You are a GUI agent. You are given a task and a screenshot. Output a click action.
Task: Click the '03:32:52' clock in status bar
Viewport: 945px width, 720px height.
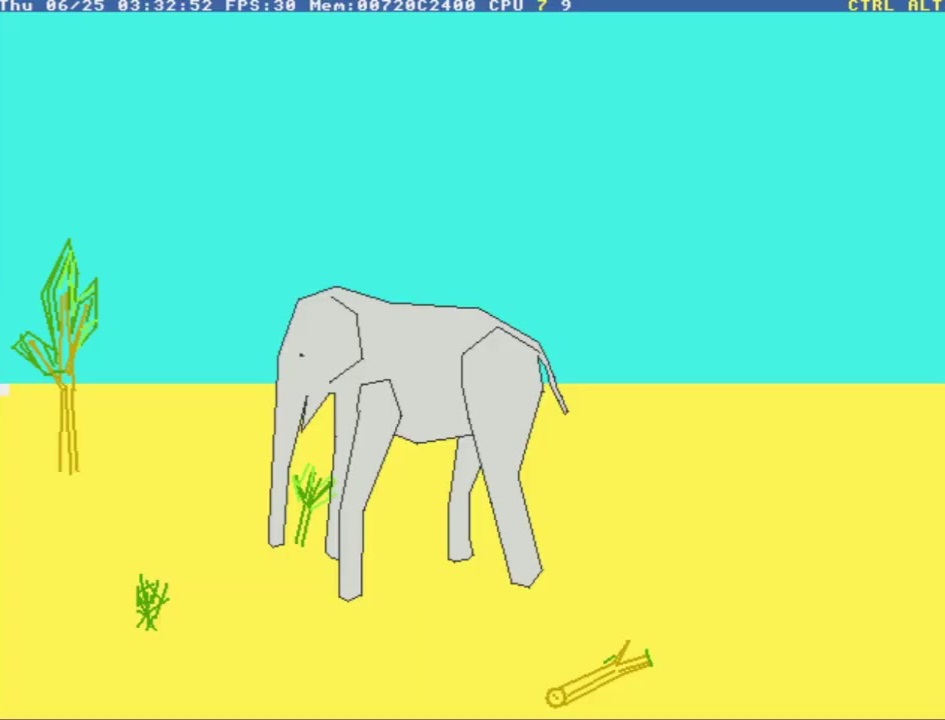[x=165, y=6]
